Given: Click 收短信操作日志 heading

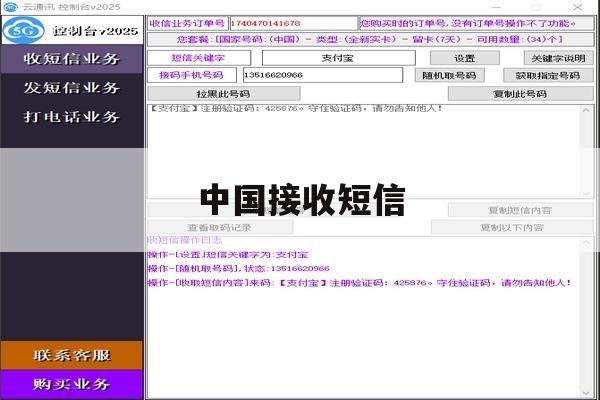Looking at the screenshot, I should 185,240.
